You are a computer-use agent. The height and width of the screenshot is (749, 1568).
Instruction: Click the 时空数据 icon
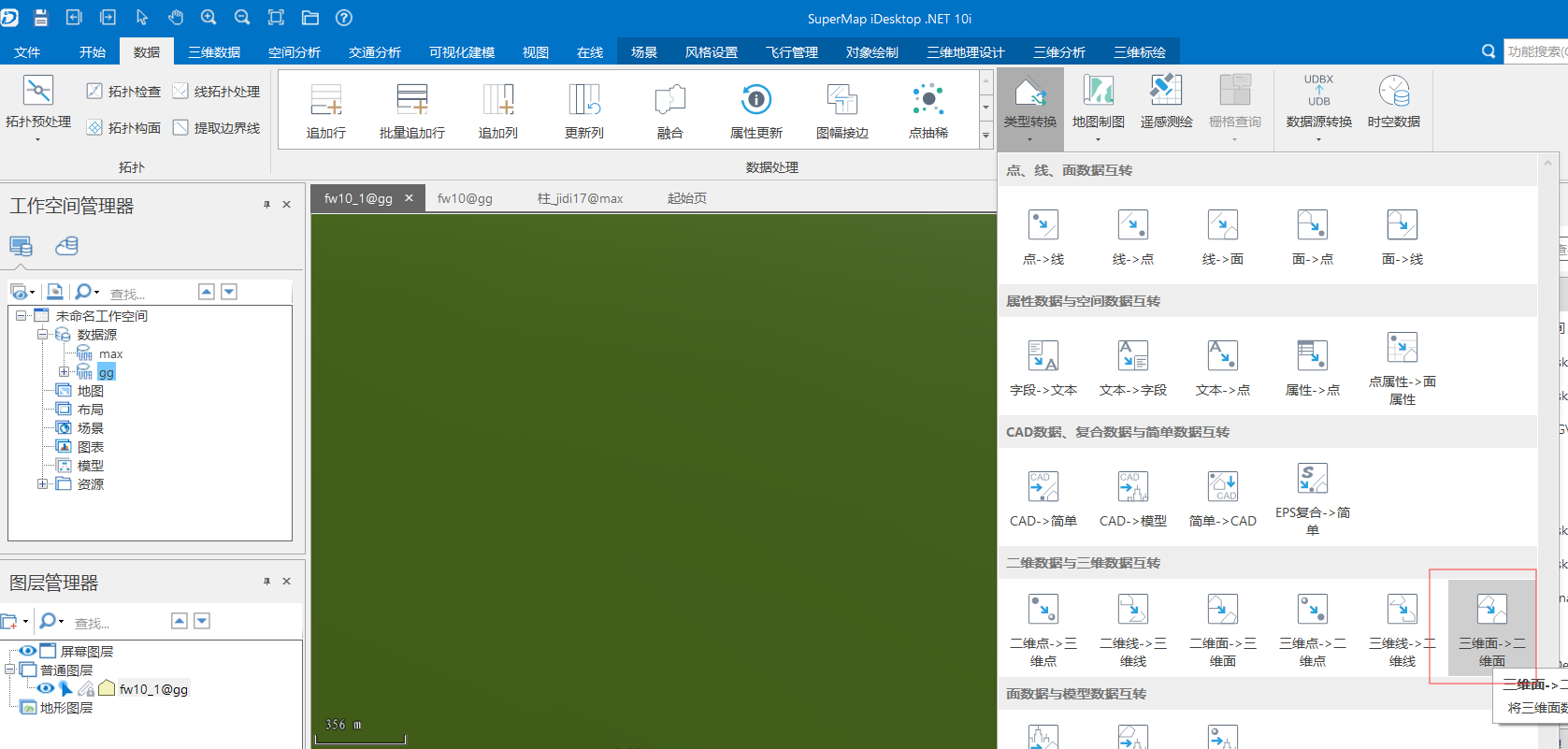(1393, 102)
